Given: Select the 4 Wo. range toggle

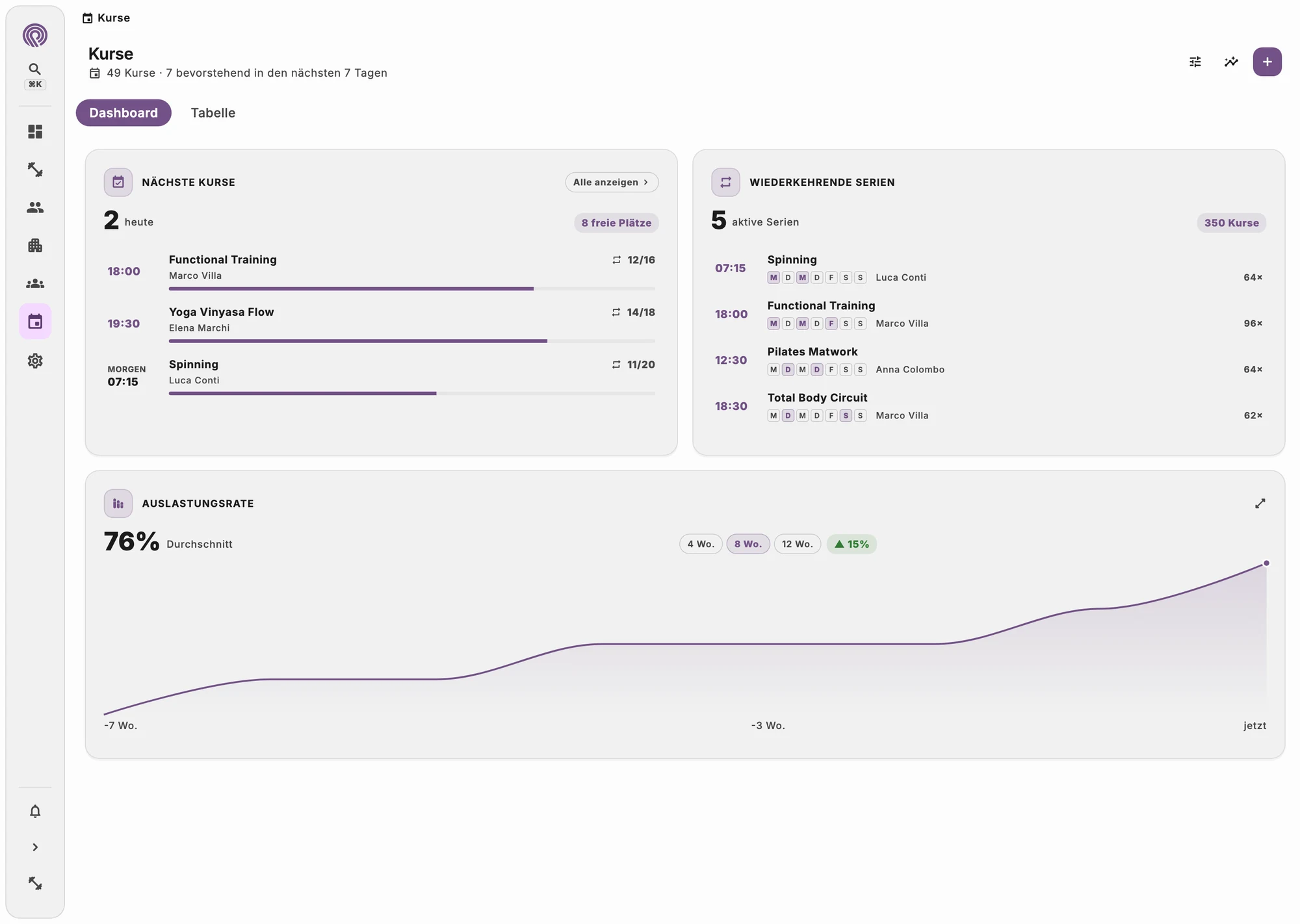Looking at the screenshot, I should pos(701,544).
